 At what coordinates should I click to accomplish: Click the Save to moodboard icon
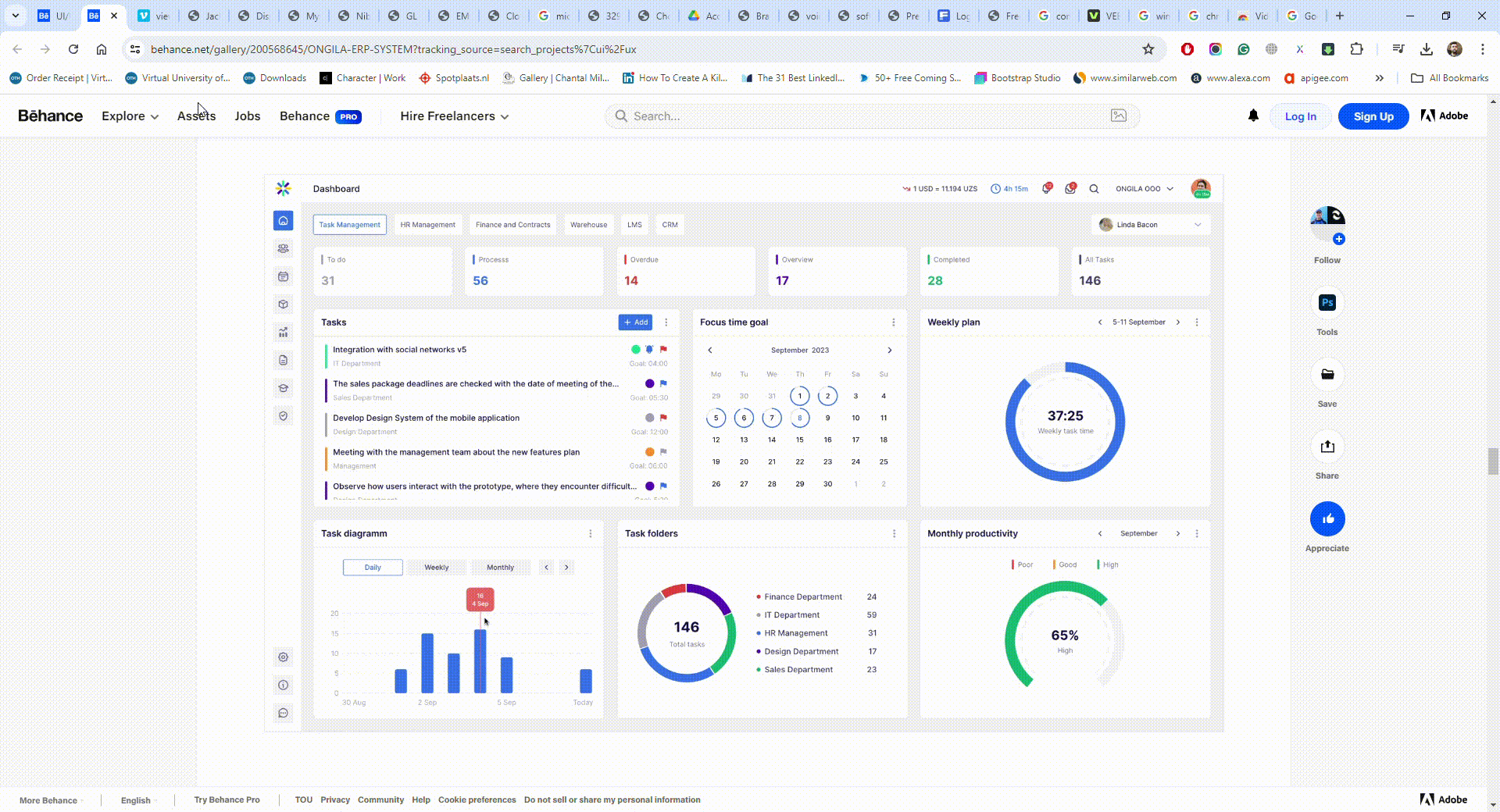click(x=1327, y=375)
